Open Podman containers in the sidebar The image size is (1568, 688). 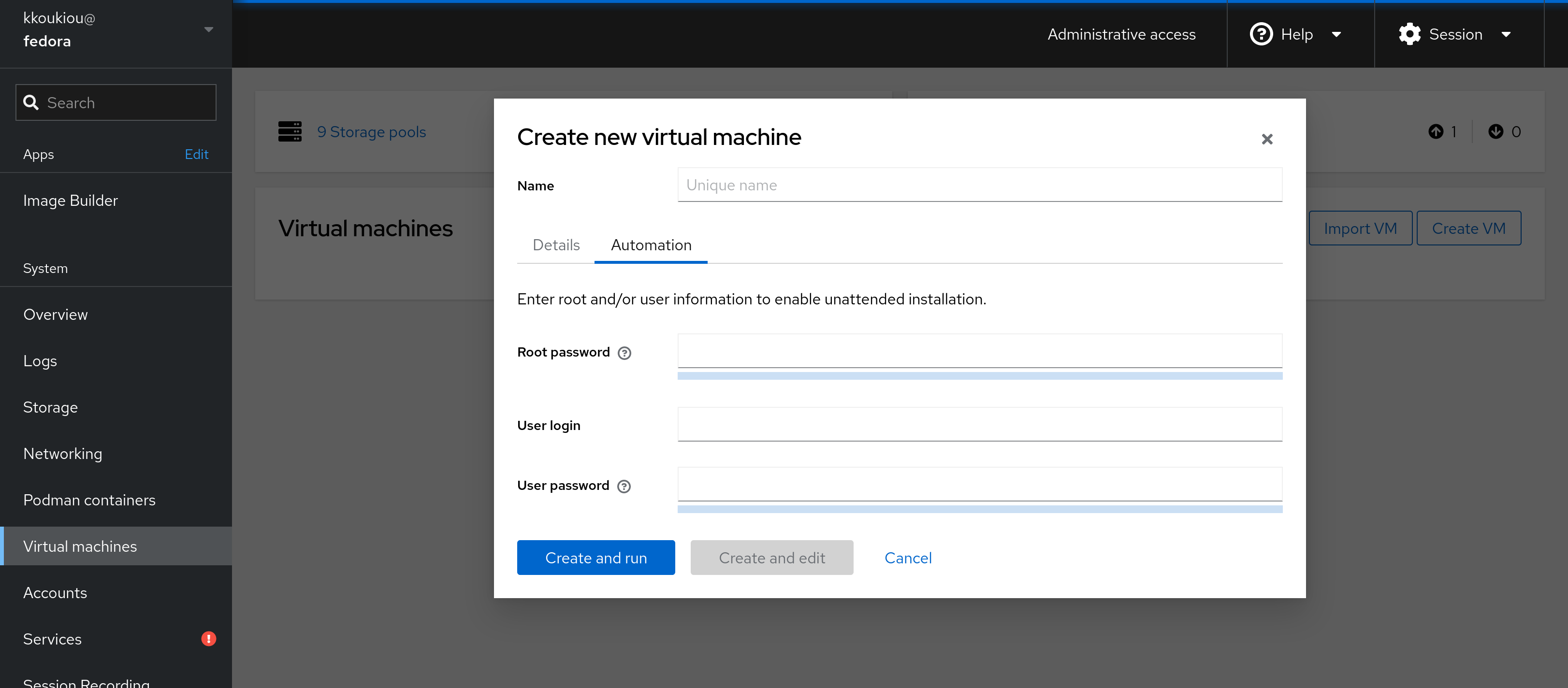coord(89,500)
